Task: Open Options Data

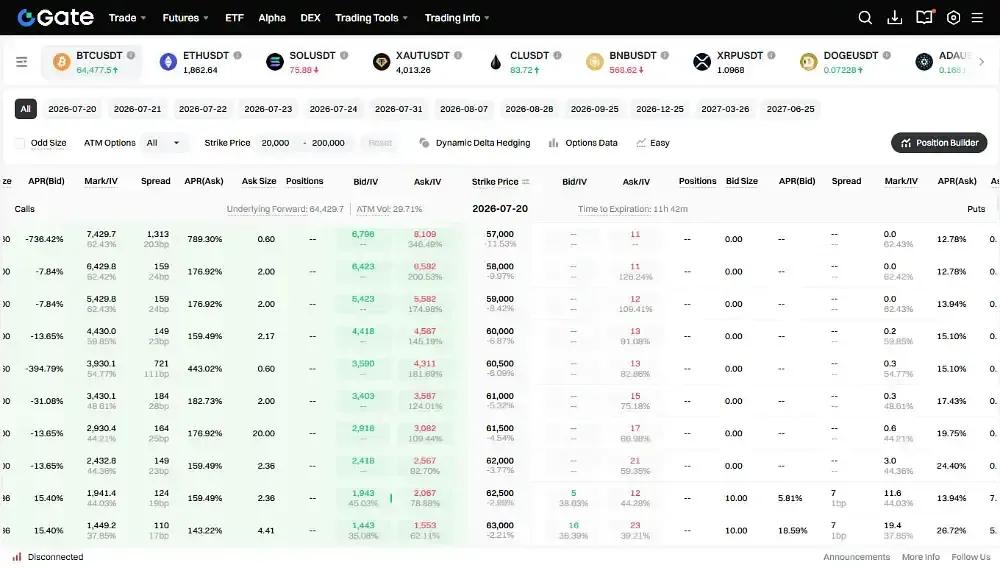Action: point(583,143)
